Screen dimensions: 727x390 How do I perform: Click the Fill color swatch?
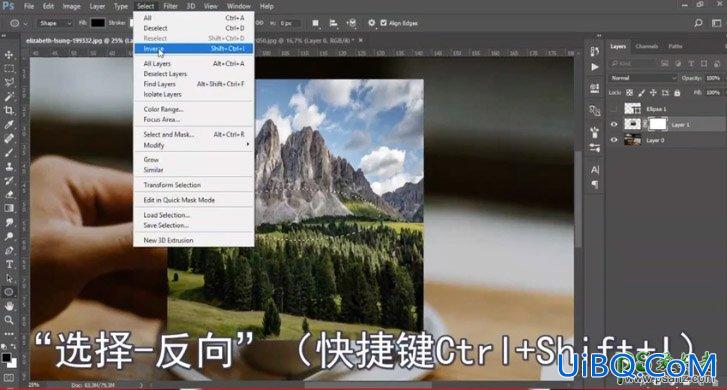(x=97, y=23)
